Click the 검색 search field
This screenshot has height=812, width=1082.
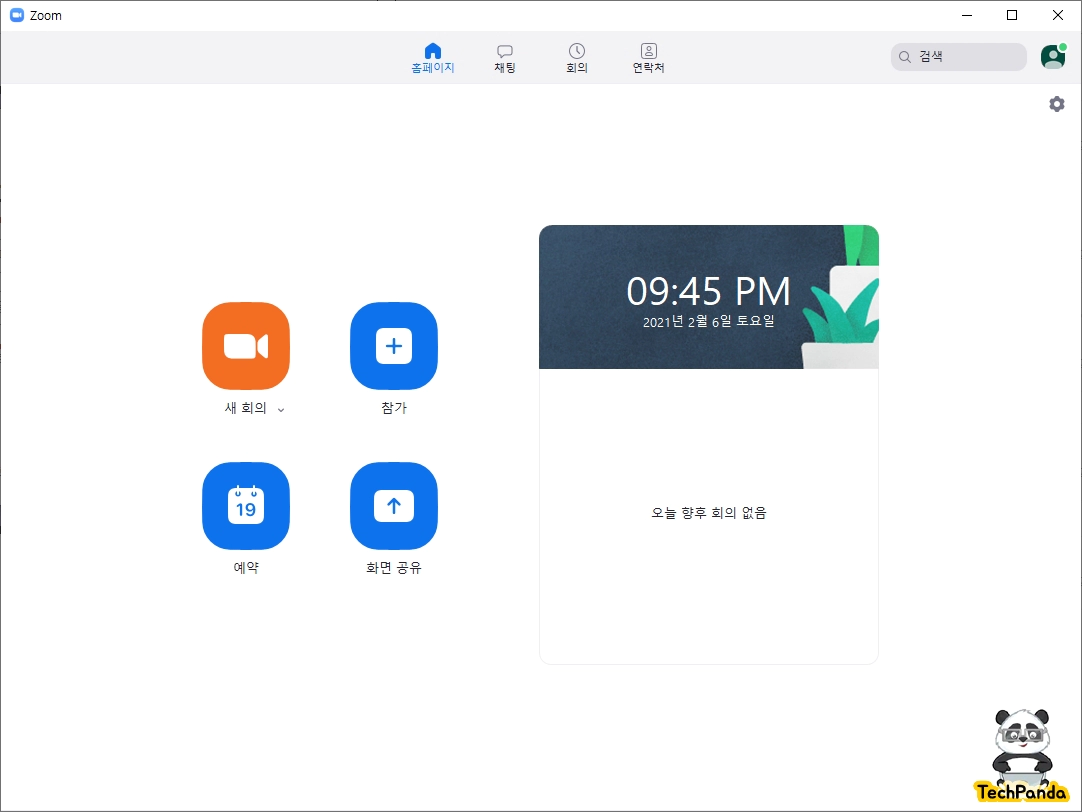958,57
